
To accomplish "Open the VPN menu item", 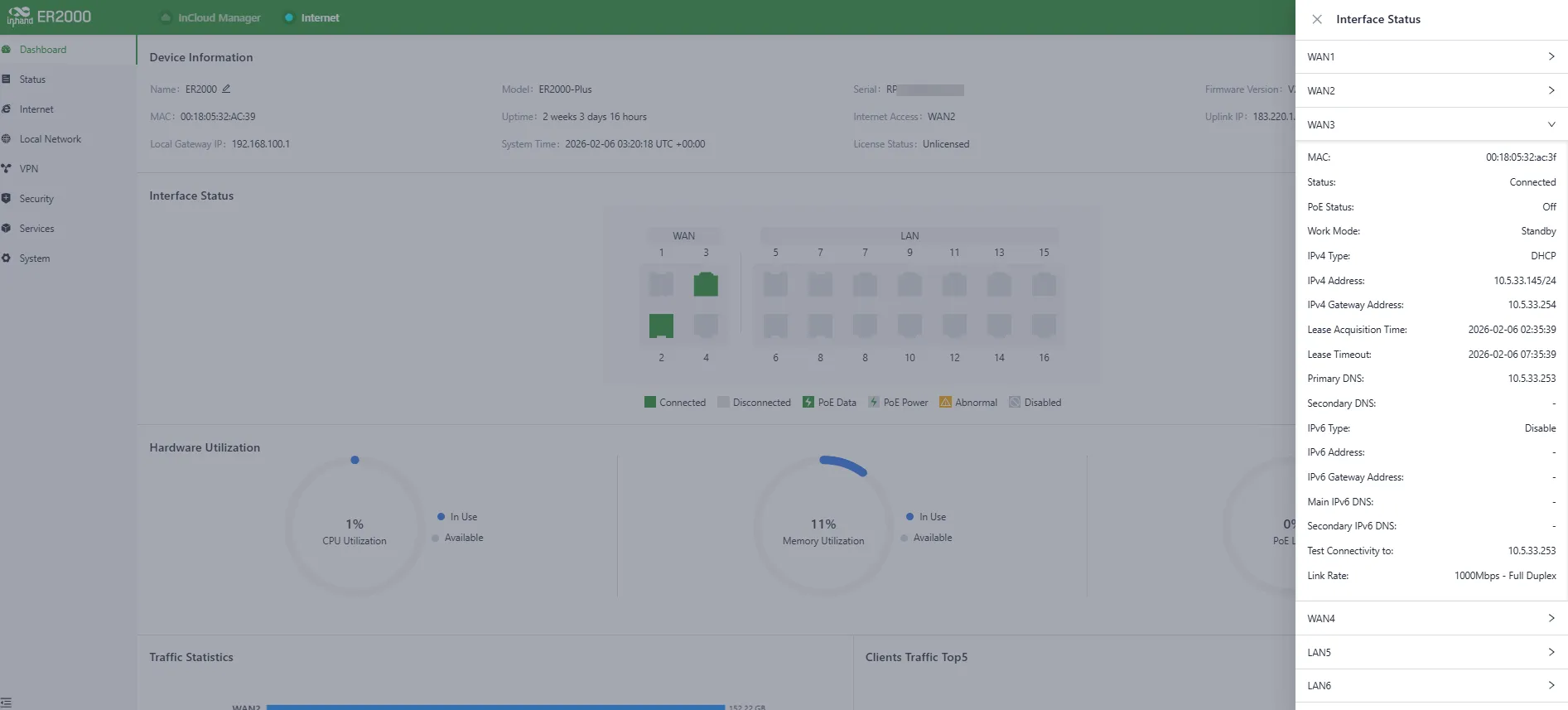I will (x=68, y=169).
